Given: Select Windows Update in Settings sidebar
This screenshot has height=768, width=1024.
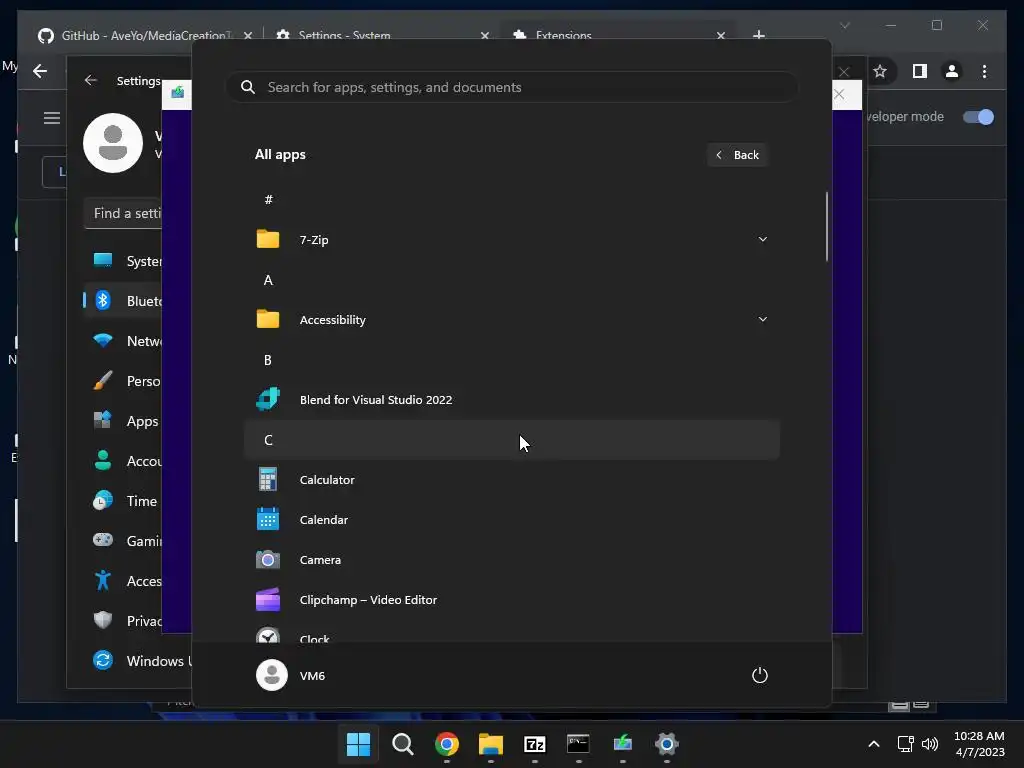Looking at the screenshot, I should [138, 661].
